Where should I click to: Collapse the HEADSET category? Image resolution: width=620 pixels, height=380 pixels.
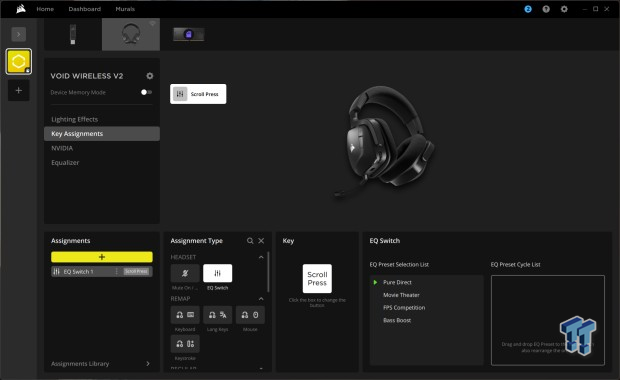[261, 257]
